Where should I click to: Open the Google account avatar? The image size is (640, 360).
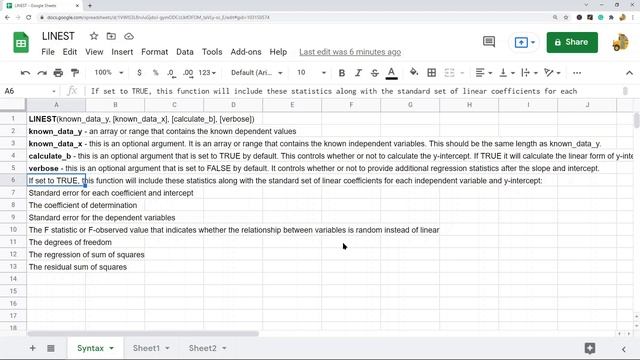(620, 42)
